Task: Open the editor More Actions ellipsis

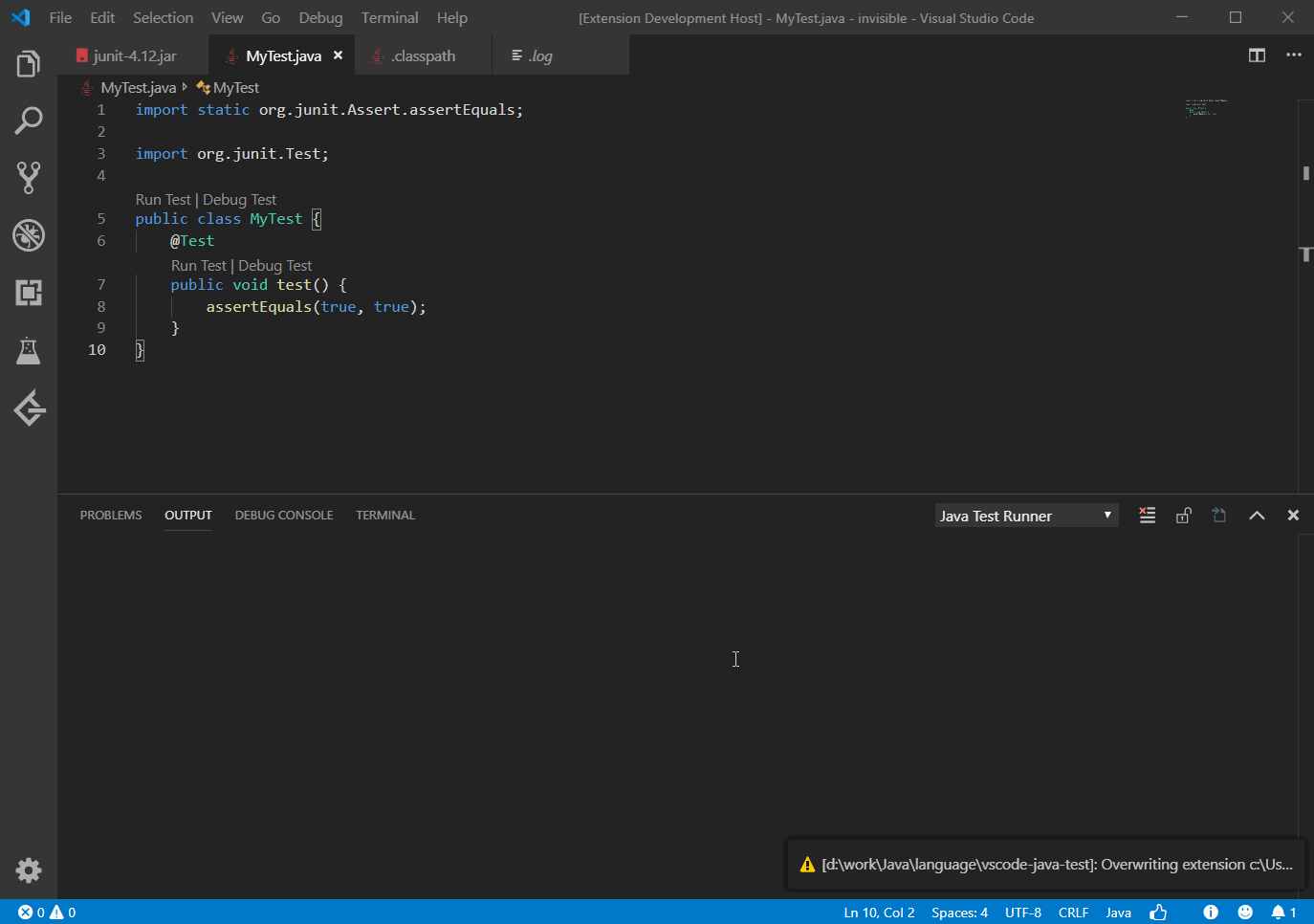Action: pyautogui.click(x=1294, y=55)
